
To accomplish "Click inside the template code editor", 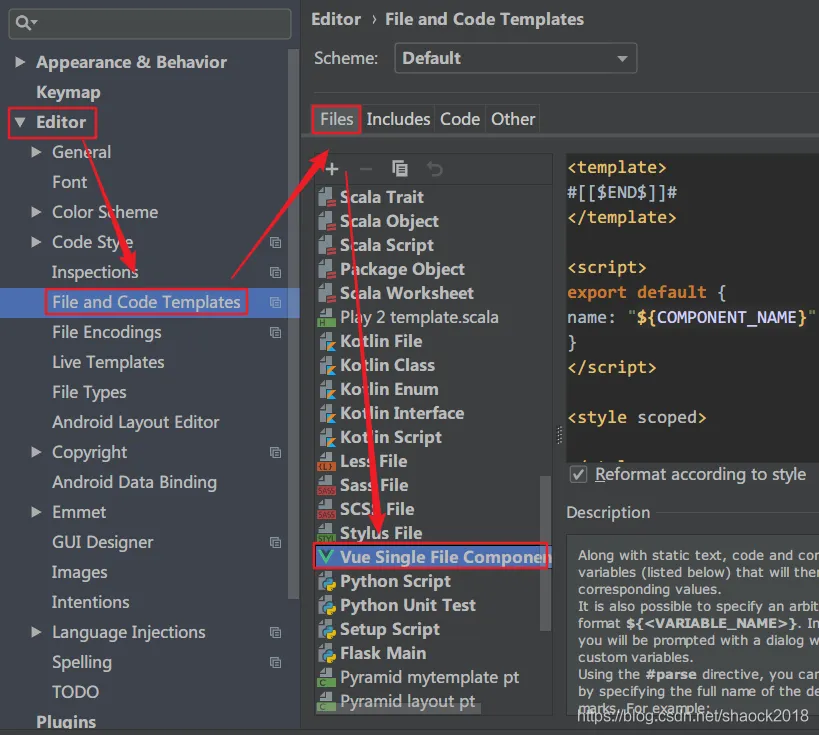I will point(693,307).
